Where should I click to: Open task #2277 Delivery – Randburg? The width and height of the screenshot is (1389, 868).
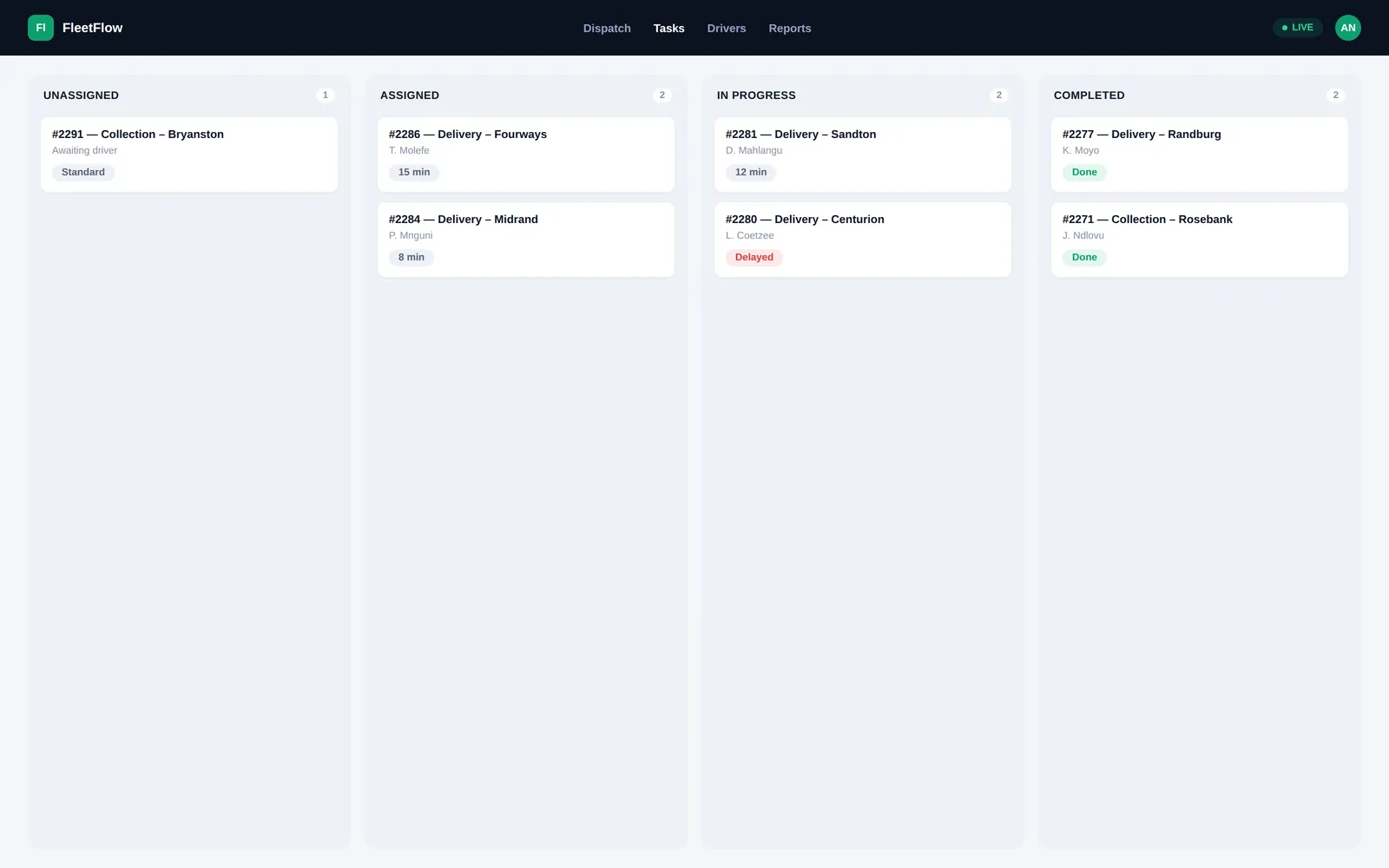pos(1200,155)
